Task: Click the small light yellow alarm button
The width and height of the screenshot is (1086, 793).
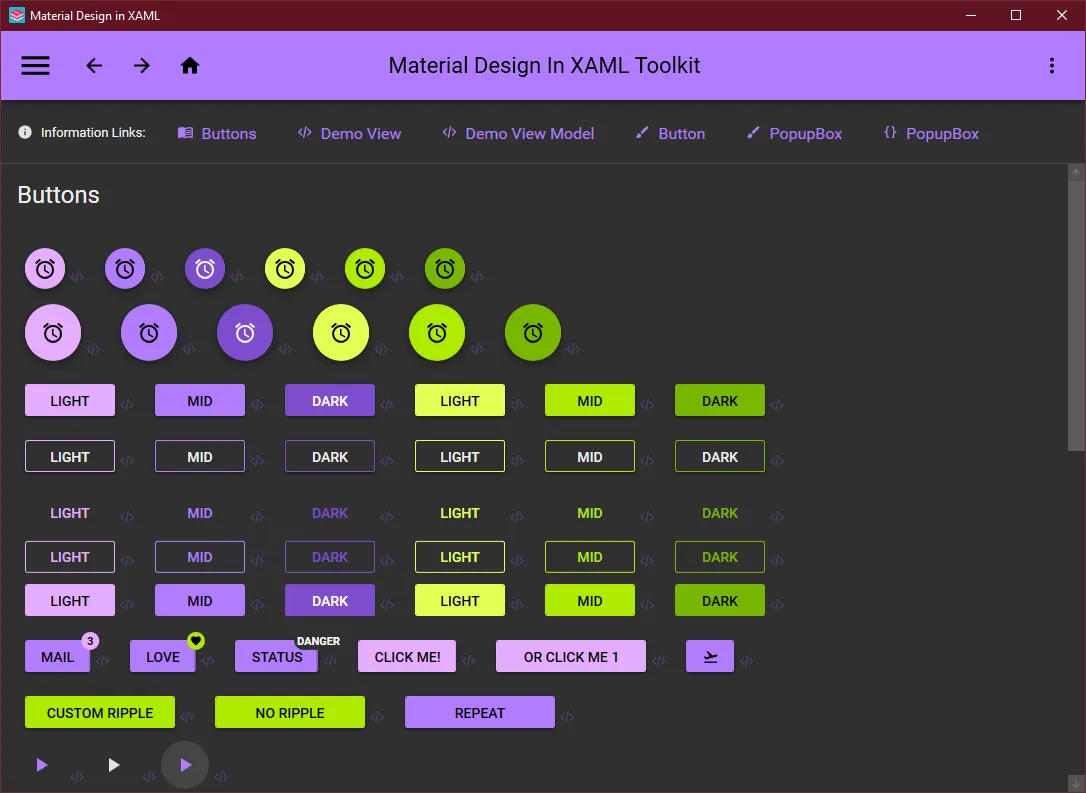Action: click(x=285, y=269)
